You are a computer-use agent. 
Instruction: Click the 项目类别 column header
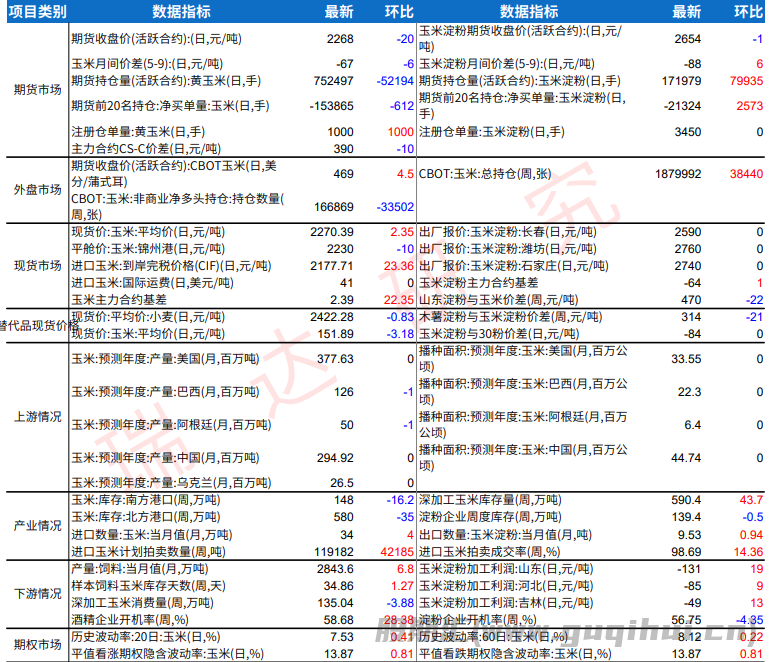point(34,12)
